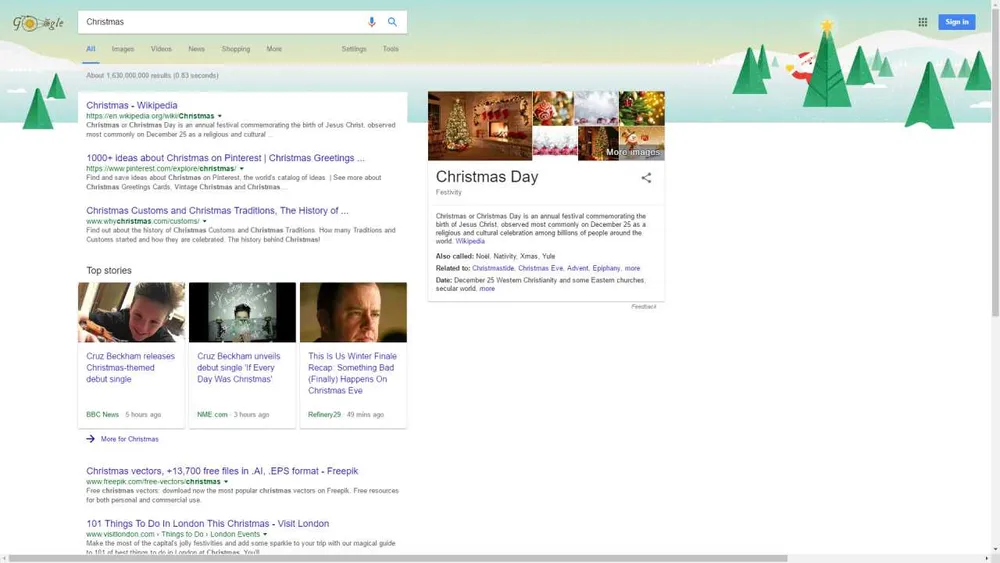
Task: Click the arrow icon beside More for Christmas
Action: (91, 439)
